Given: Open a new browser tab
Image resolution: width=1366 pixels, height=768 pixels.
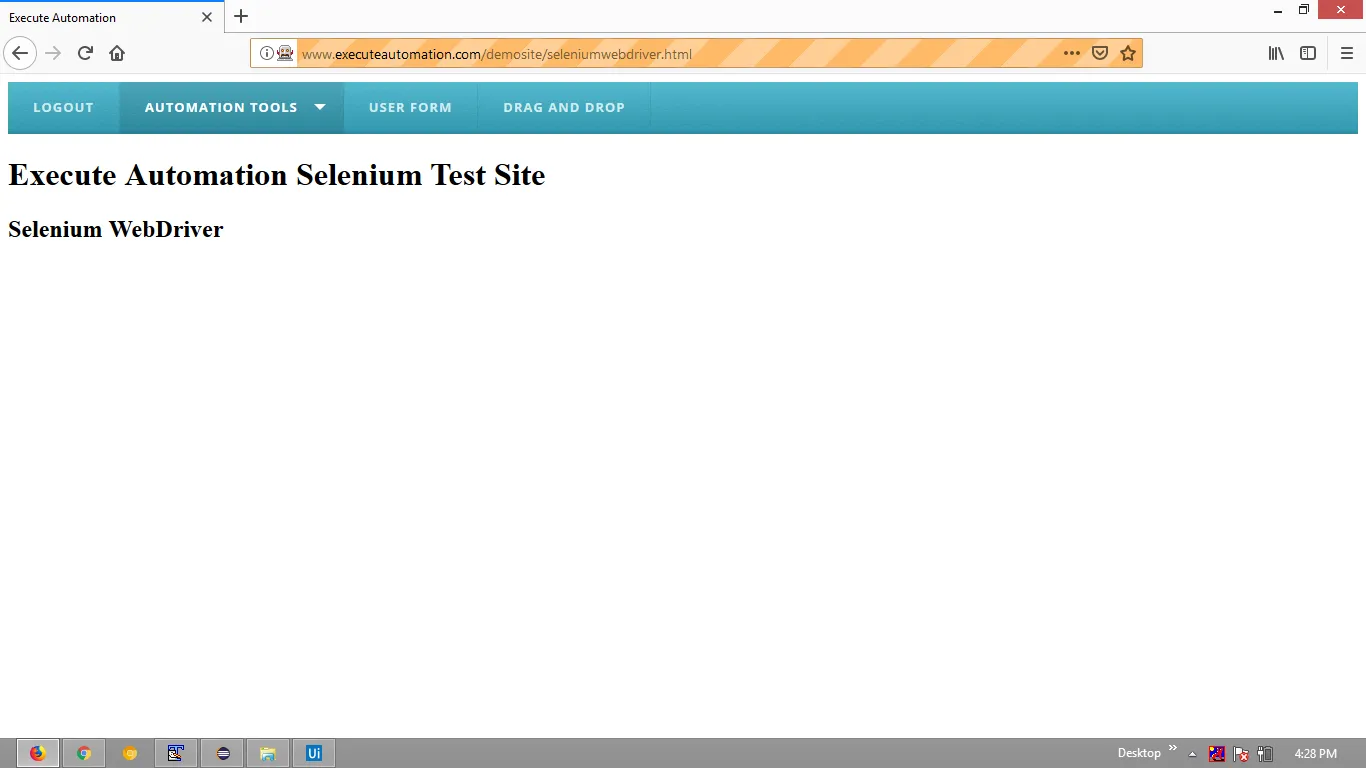Looking at the screenshot, I should [x=241, y=16].
